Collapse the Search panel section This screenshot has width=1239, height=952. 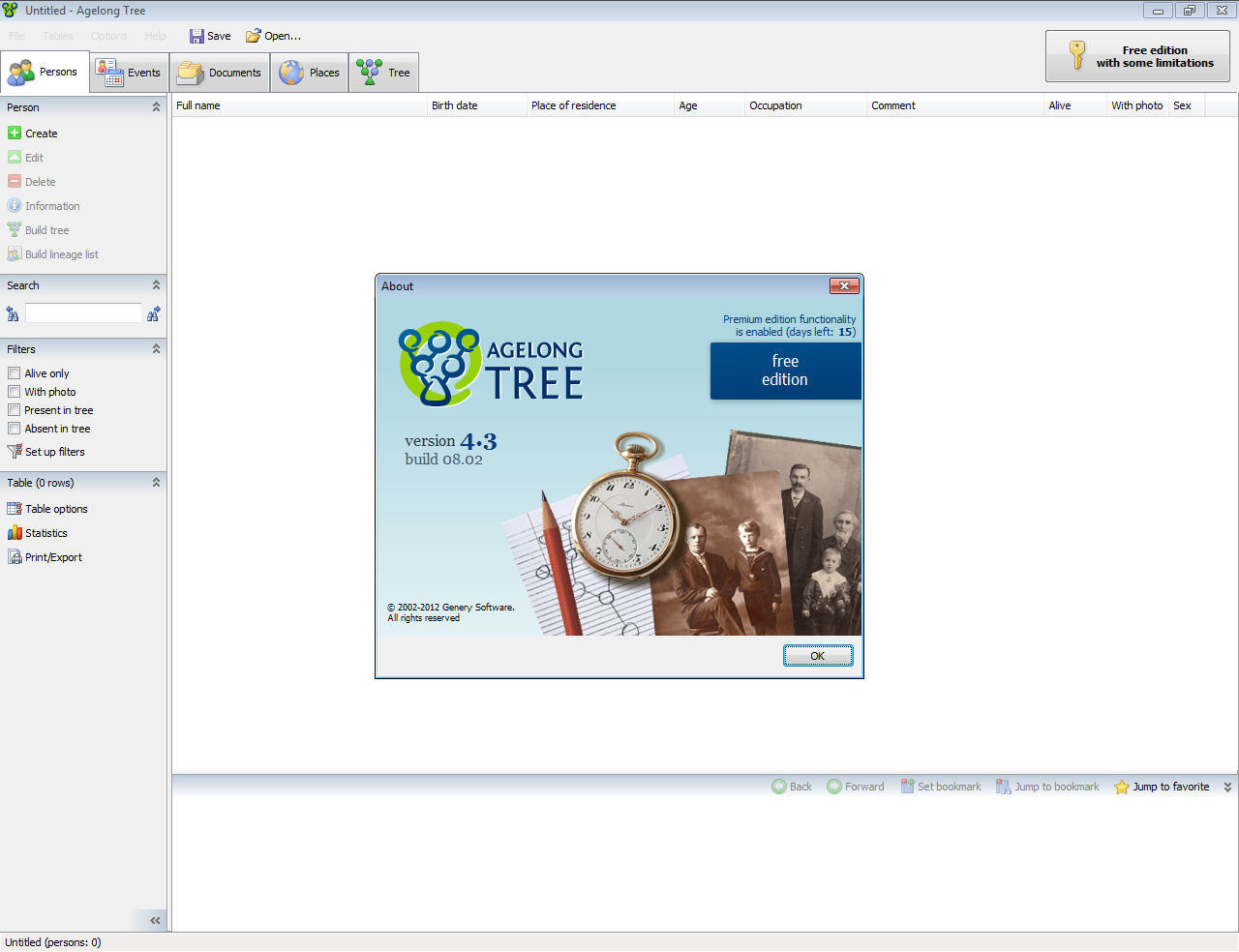156,284
